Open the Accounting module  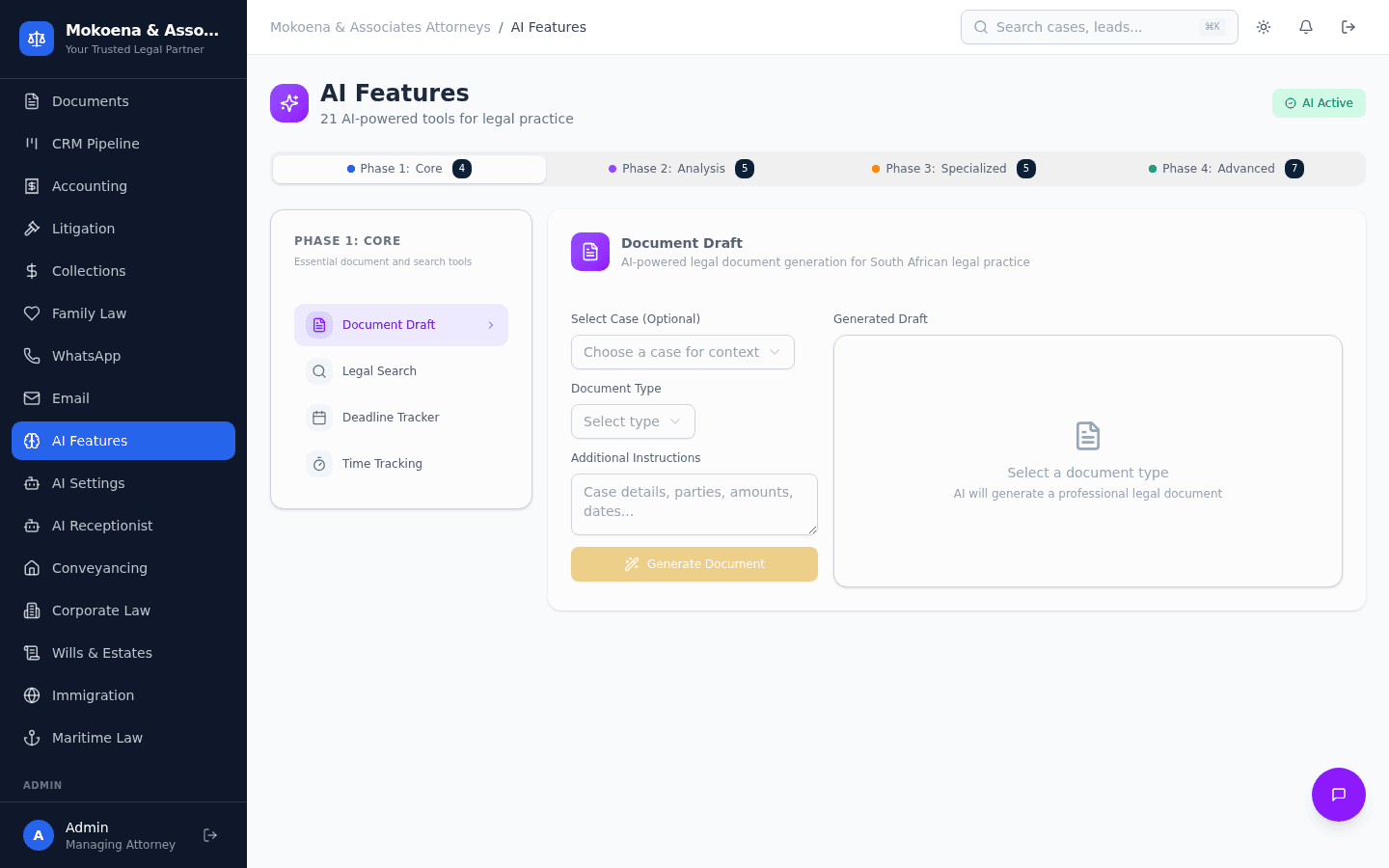[123, 186]
